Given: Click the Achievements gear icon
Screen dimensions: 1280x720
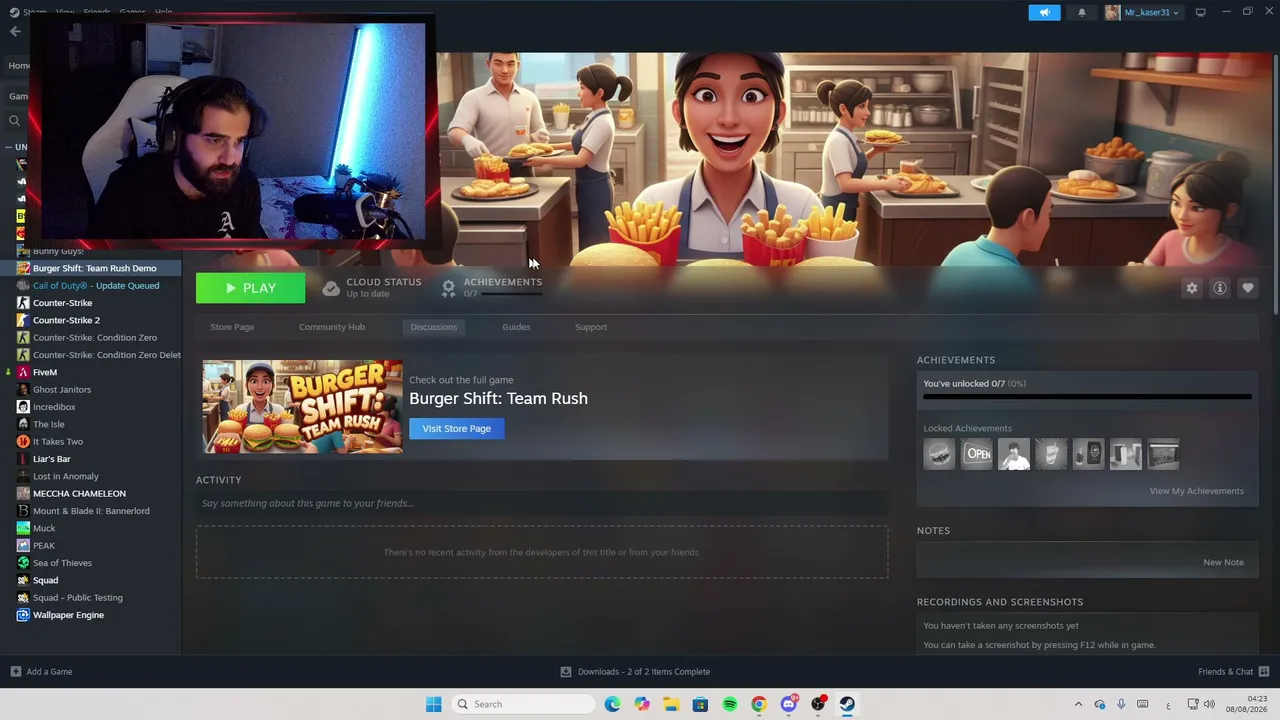Looking at the screenshot, I should [448, 288].
